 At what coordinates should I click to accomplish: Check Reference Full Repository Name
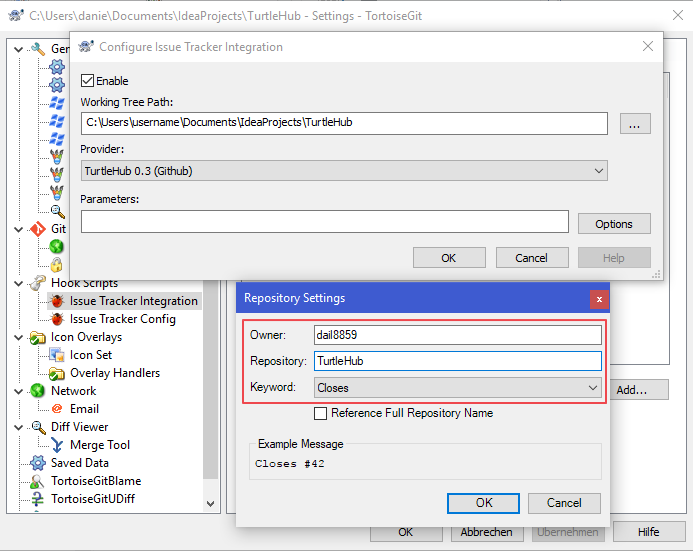[320, 413]
